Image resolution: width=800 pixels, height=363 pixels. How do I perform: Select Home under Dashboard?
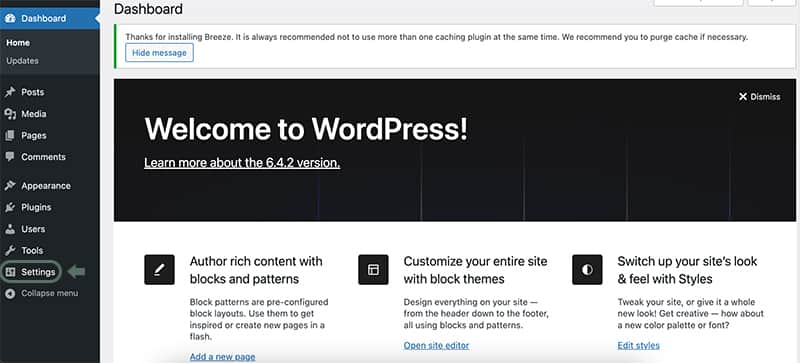click(18, 43)
